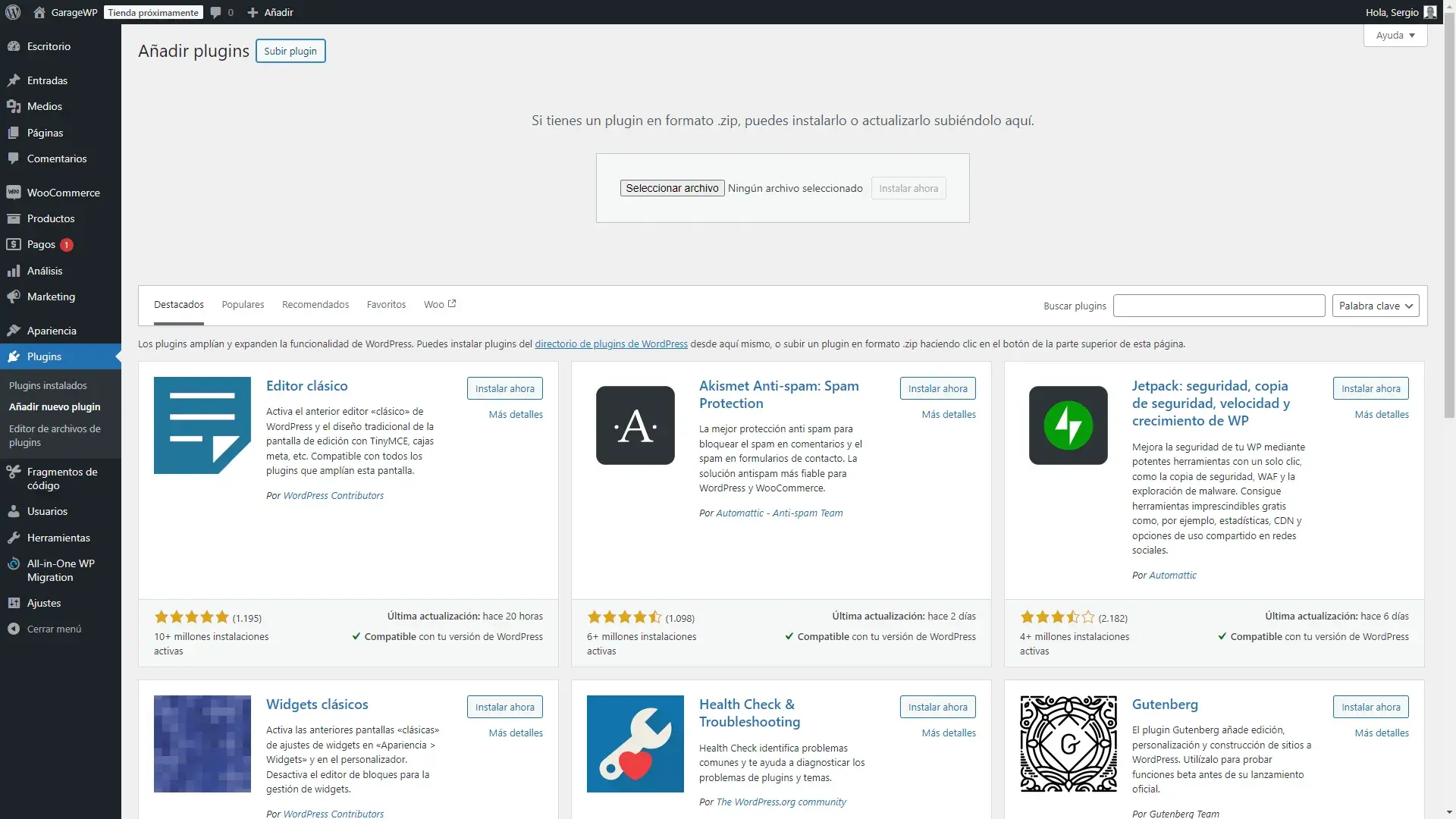Viewport: 1456px width, 819px height.
Task: Click Apariencia brush icon
Action: [x=14, y=331]
